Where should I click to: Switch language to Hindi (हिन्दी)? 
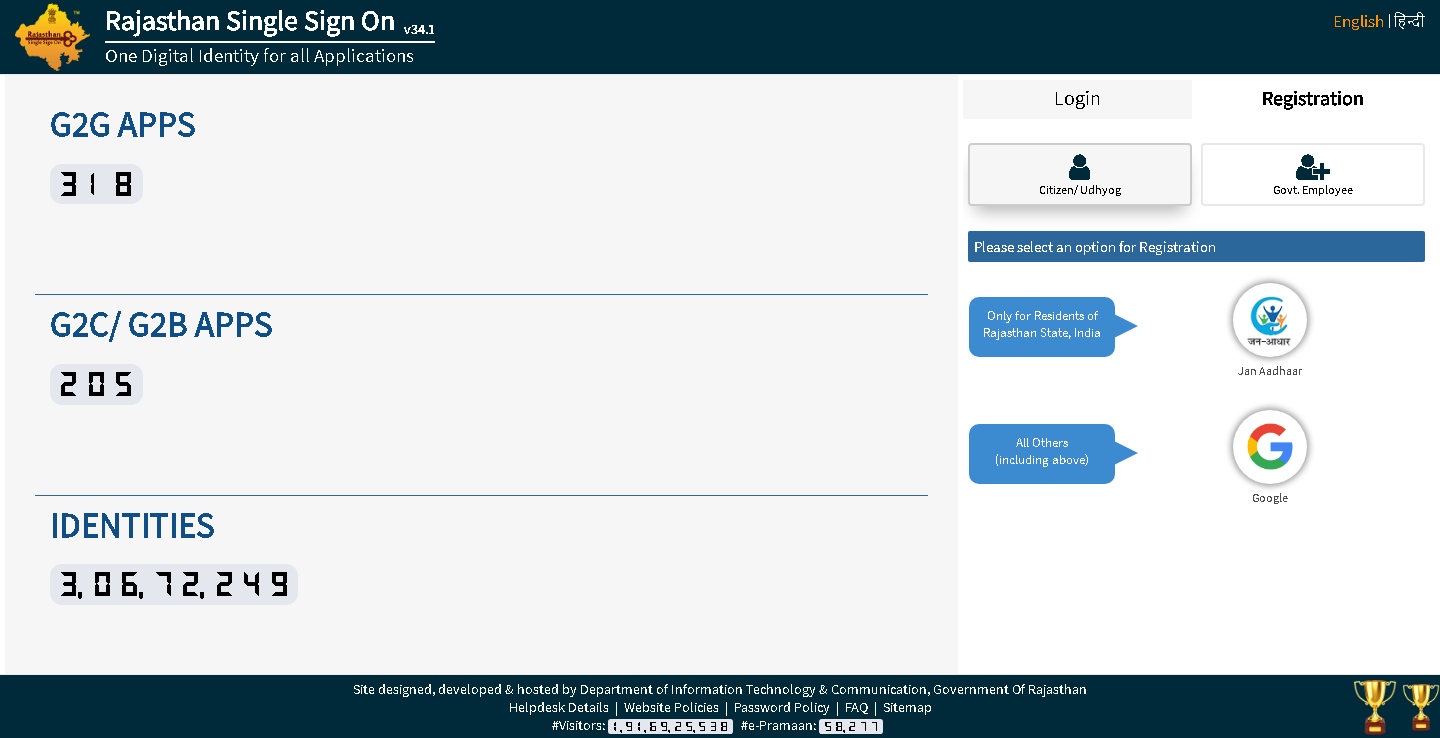(1409, 21)
